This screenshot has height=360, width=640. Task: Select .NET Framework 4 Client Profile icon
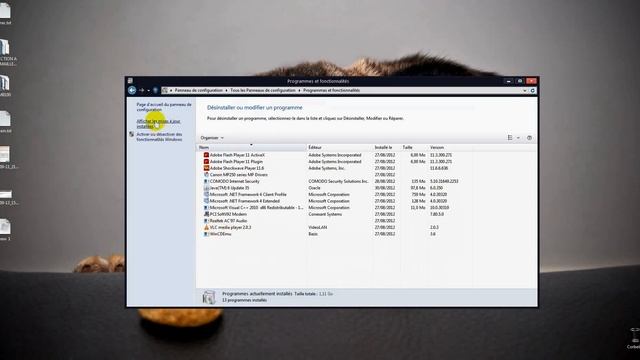click(206, 195)
